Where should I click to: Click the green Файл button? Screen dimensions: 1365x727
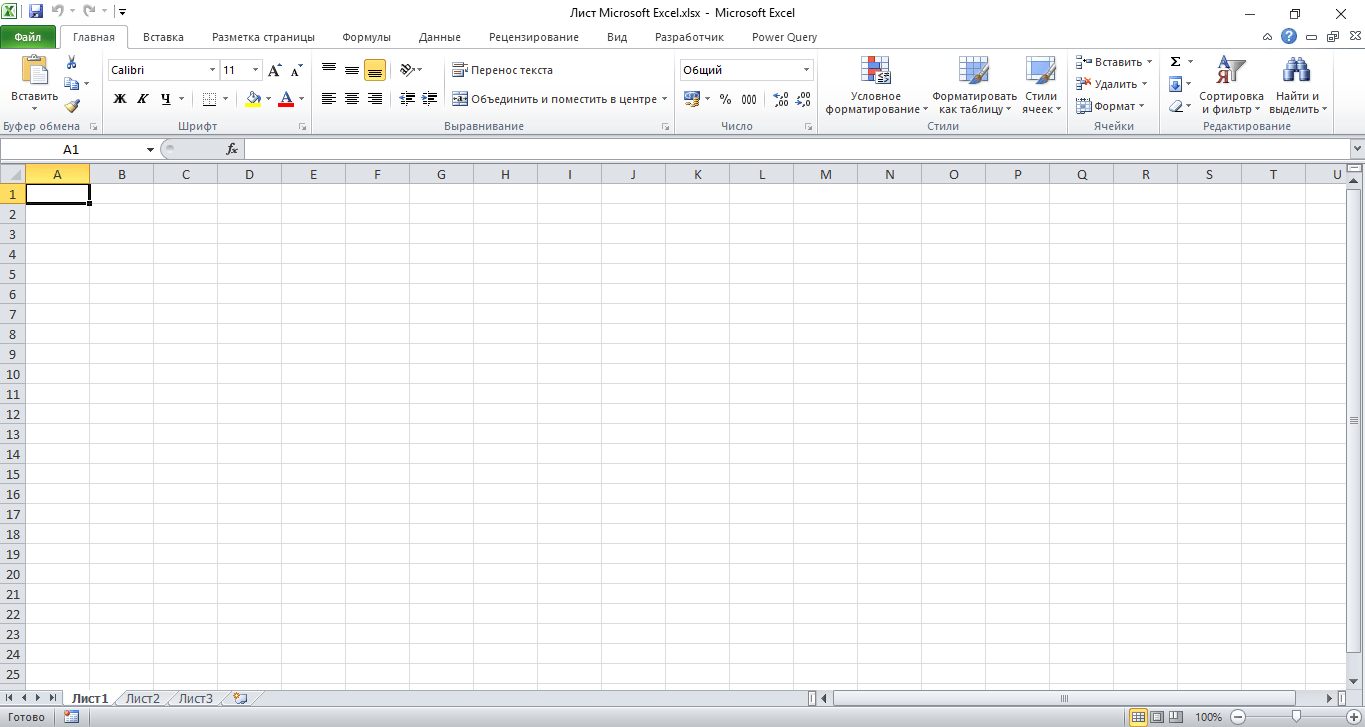(28, 37)
